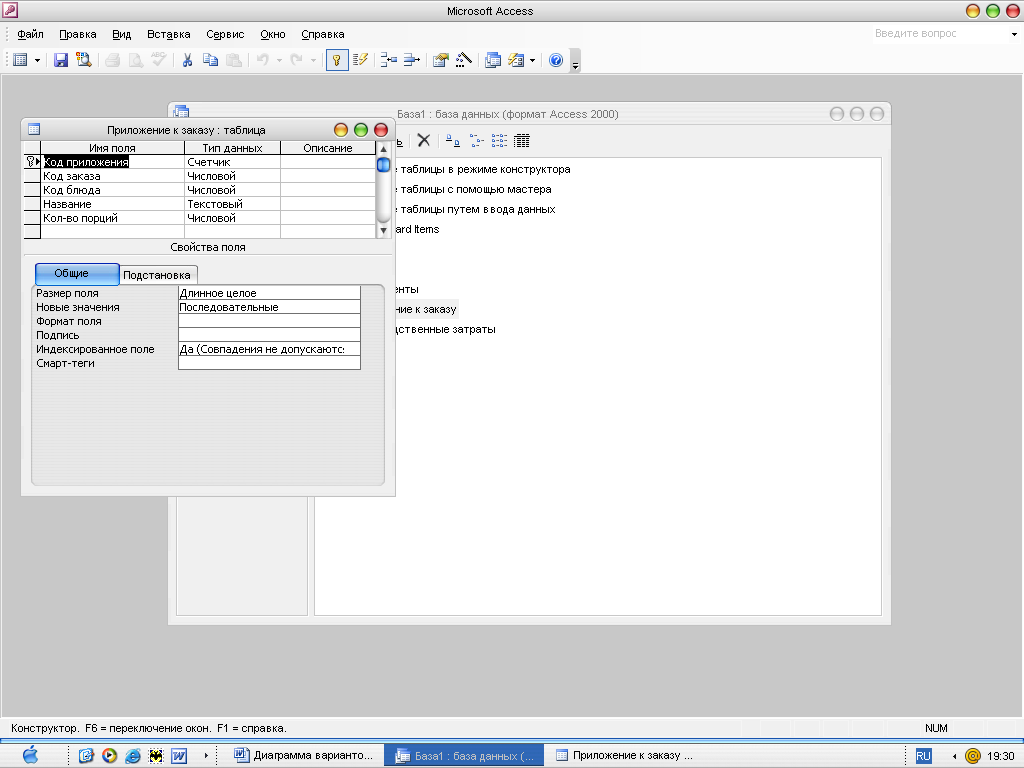Click the Размер поля value Длинное целое
Viewport: 1024px width, 768px height.
[x=269, y=293]
